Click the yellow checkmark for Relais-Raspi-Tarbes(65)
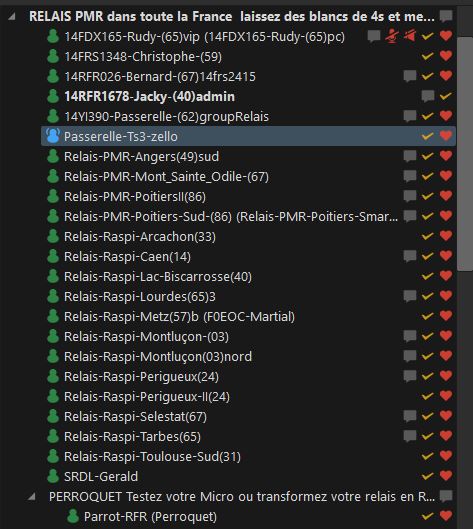The image size is (473, 529). [427, 436]
